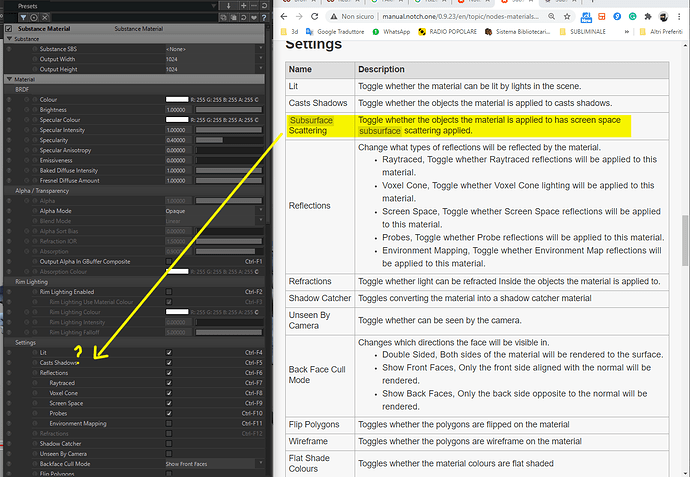Click the Specular Colour swatch

coord(177,120)
